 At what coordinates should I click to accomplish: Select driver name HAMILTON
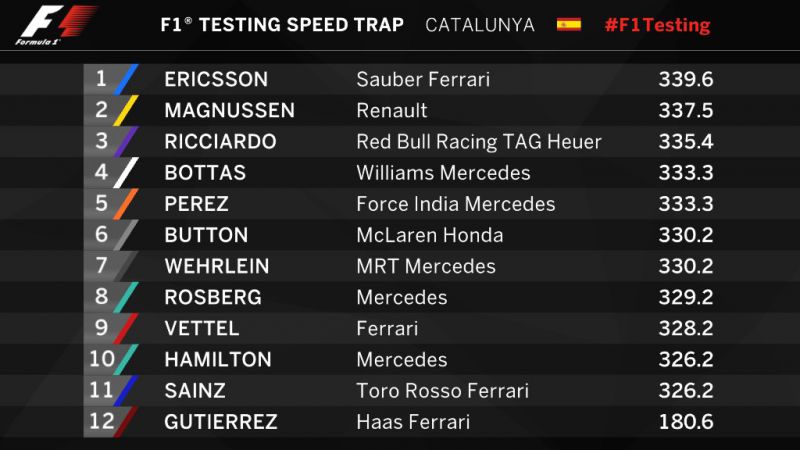pyautogui.click(x=218, y=360)
